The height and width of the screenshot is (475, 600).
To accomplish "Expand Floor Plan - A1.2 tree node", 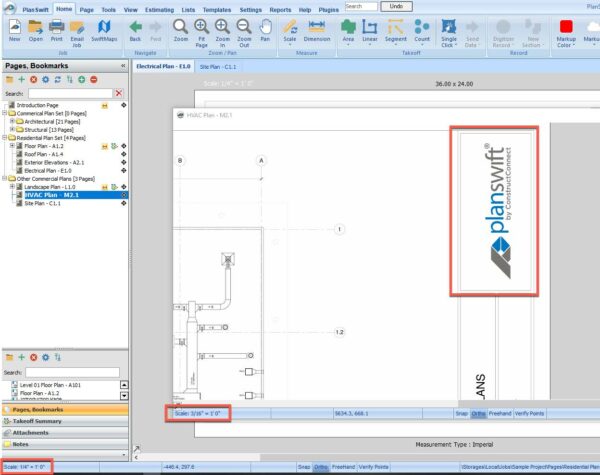I will pos(12,145).
